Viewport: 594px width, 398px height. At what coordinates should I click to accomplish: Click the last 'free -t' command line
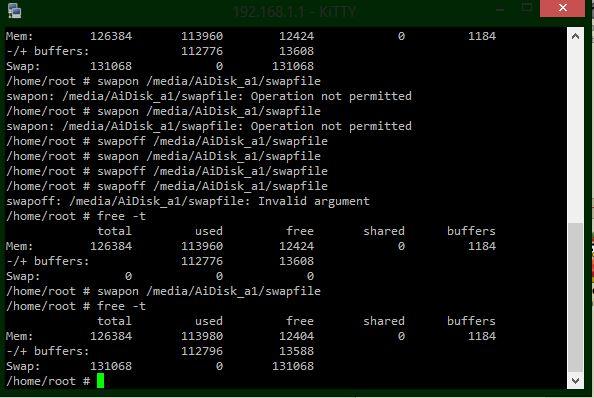[76, 306]
